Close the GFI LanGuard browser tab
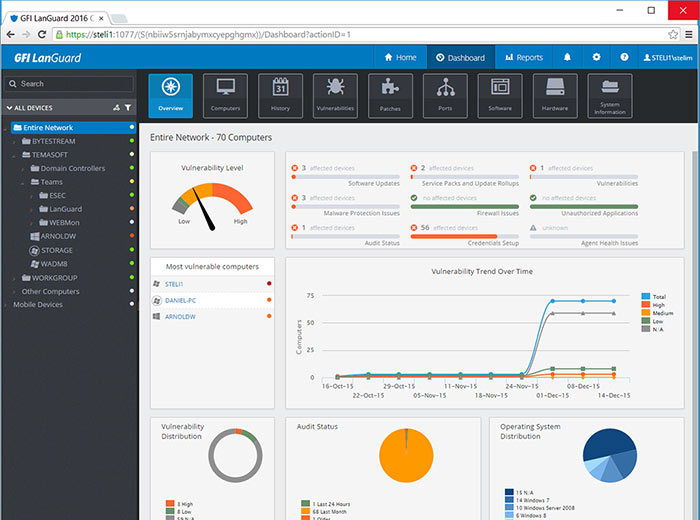 coord(101,18)
